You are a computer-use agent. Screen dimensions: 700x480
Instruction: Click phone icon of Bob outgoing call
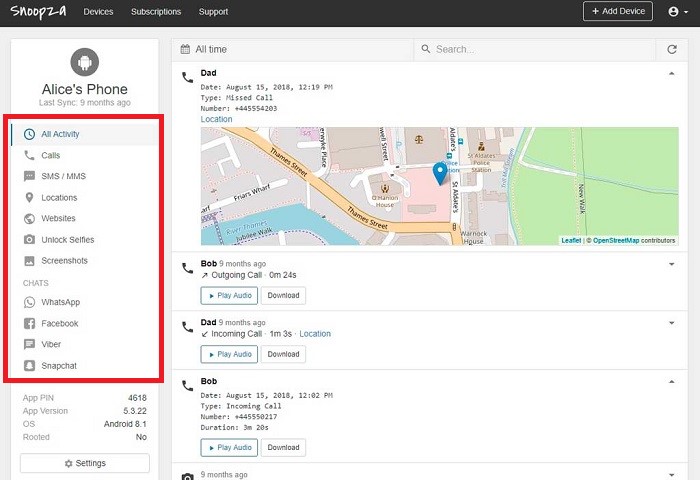pos(188,268)
